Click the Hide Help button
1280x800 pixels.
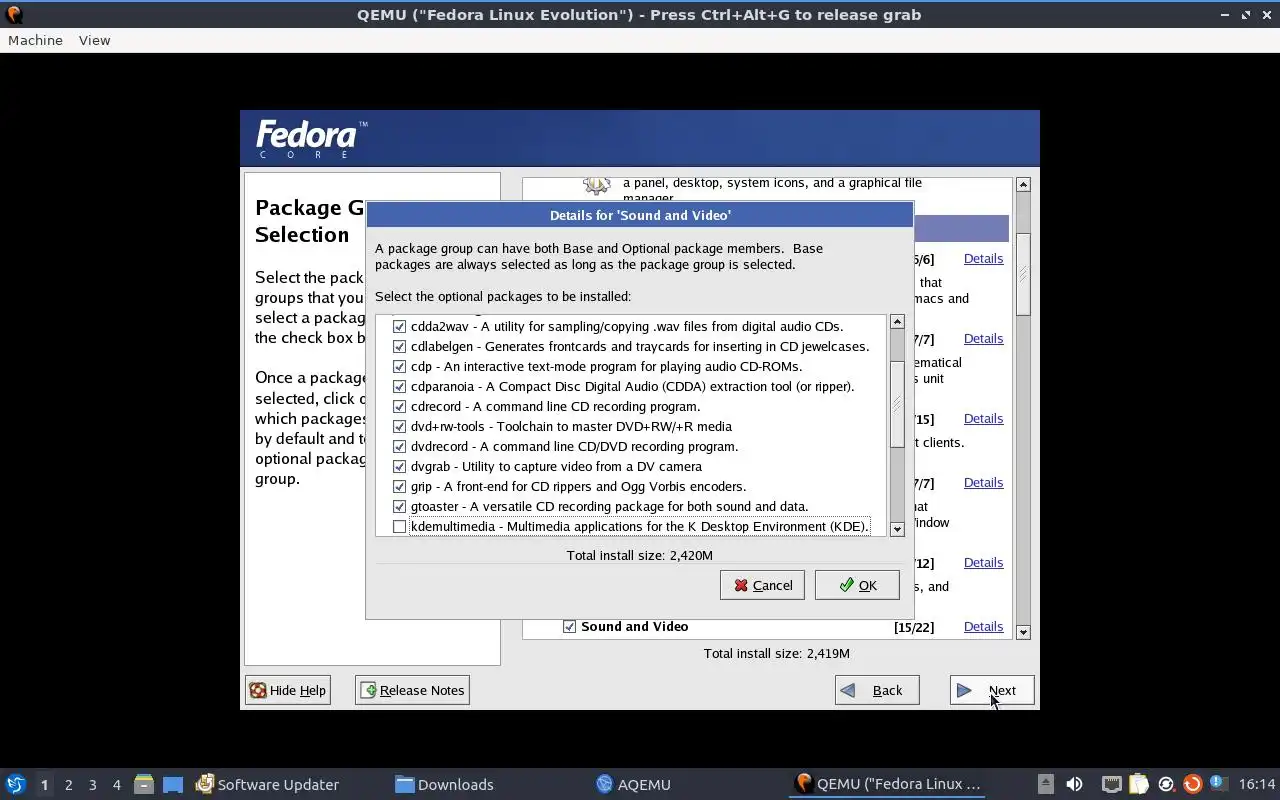pyautogui.click(x=288, y=690)
